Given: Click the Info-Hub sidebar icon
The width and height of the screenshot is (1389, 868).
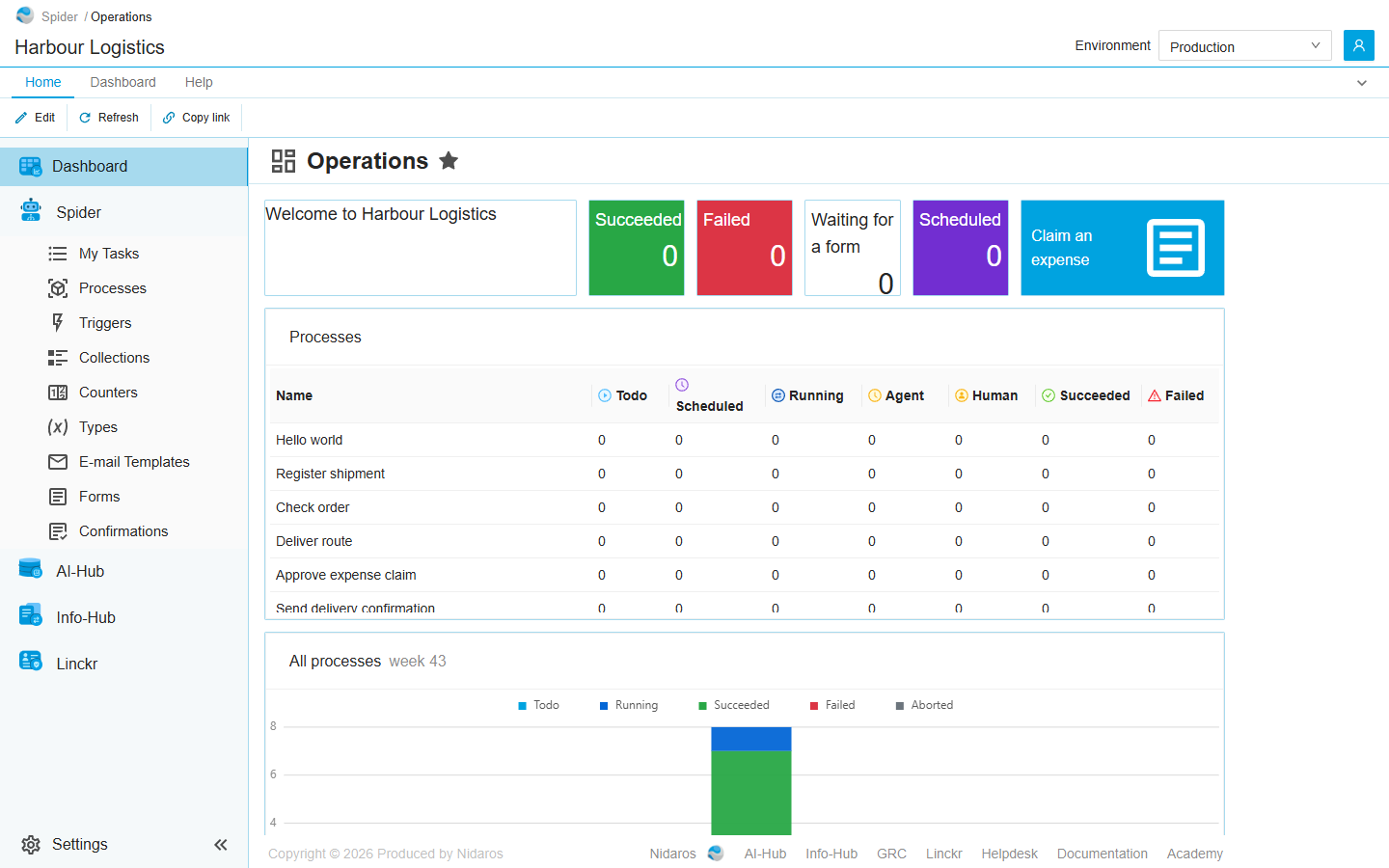Looking at the screenshot, I should (31, 615).
